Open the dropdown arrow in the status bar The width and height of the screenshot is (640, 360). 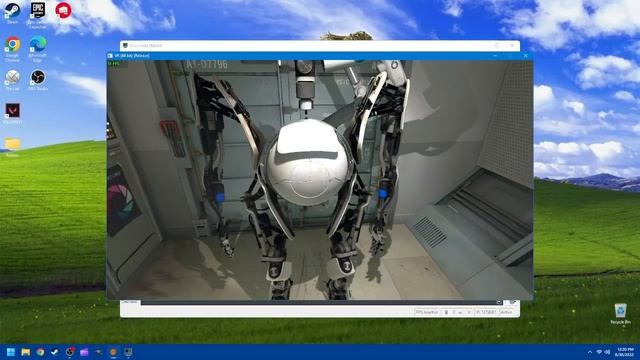(469, 312)
